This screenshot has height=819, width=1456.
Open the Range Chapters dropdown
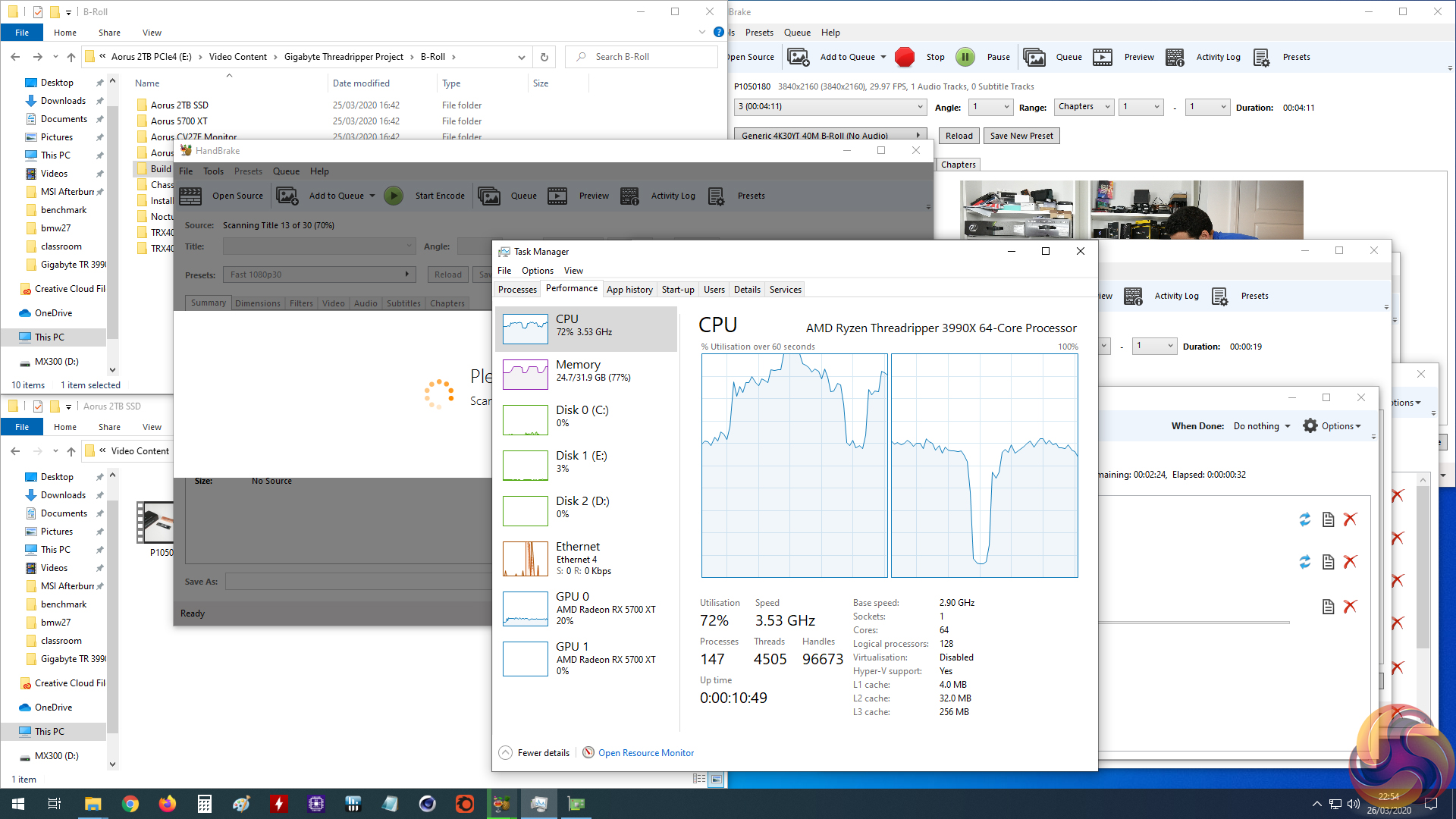1084,107
